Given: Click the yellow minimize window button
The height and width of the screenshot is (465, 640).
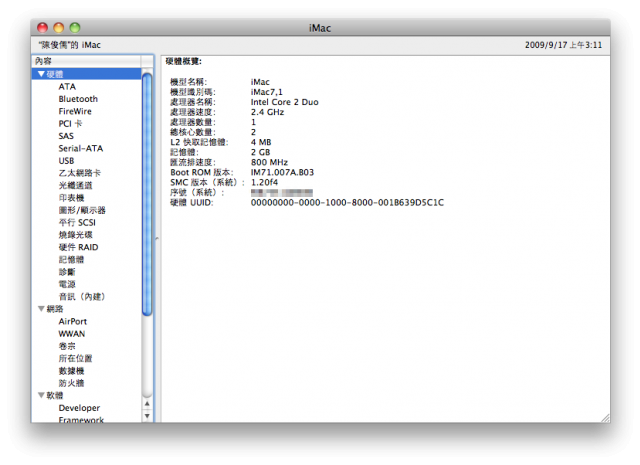Looking at the screenshot, I should (x=59, y=27).
